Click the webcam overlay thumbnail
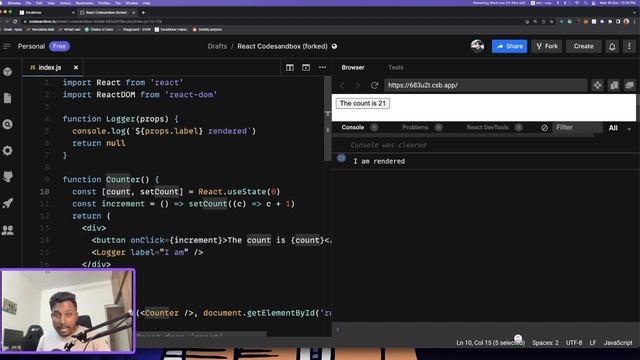This screenshot has width=640, height=360. point(67,311)
